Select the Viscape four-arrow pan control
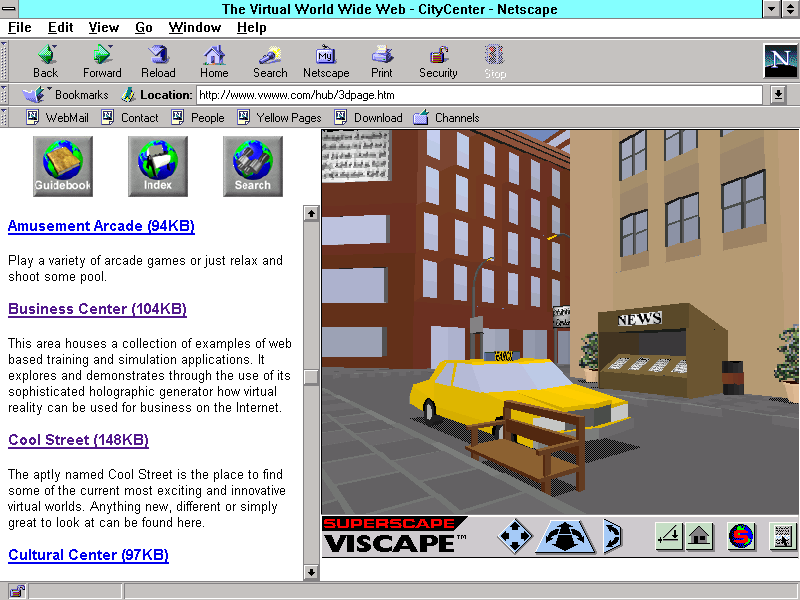The height and width of the screenshot is (600, 800). (514, 536)
